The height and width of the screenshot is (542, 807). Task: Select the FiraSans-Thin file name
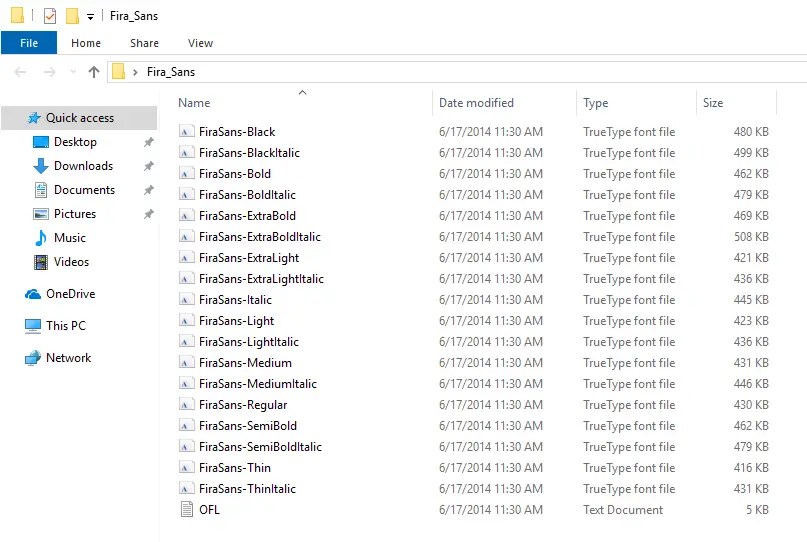pyautogui.click(x=235, y=468)
